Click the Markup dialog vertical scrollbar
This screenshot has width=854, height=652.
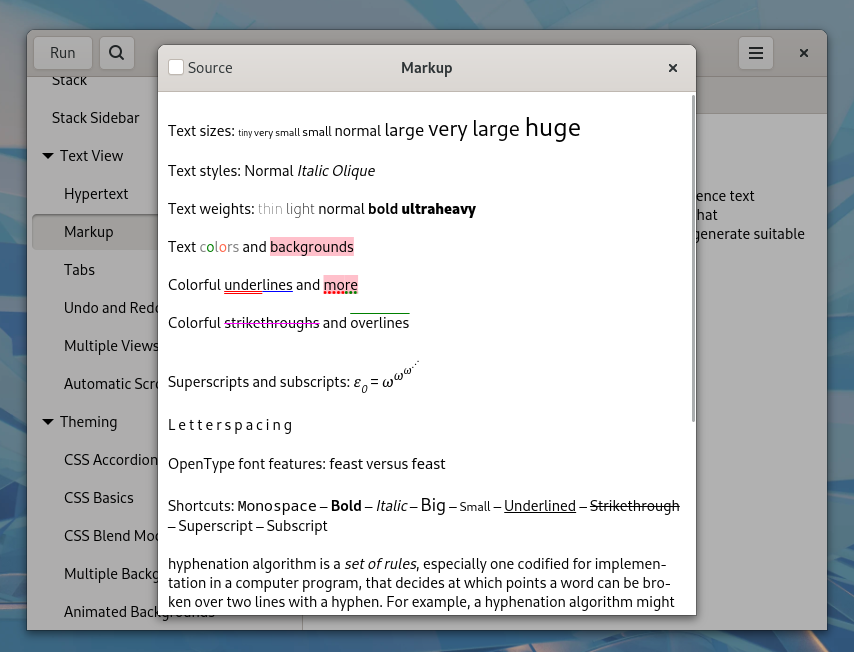[x=693, y=258]
